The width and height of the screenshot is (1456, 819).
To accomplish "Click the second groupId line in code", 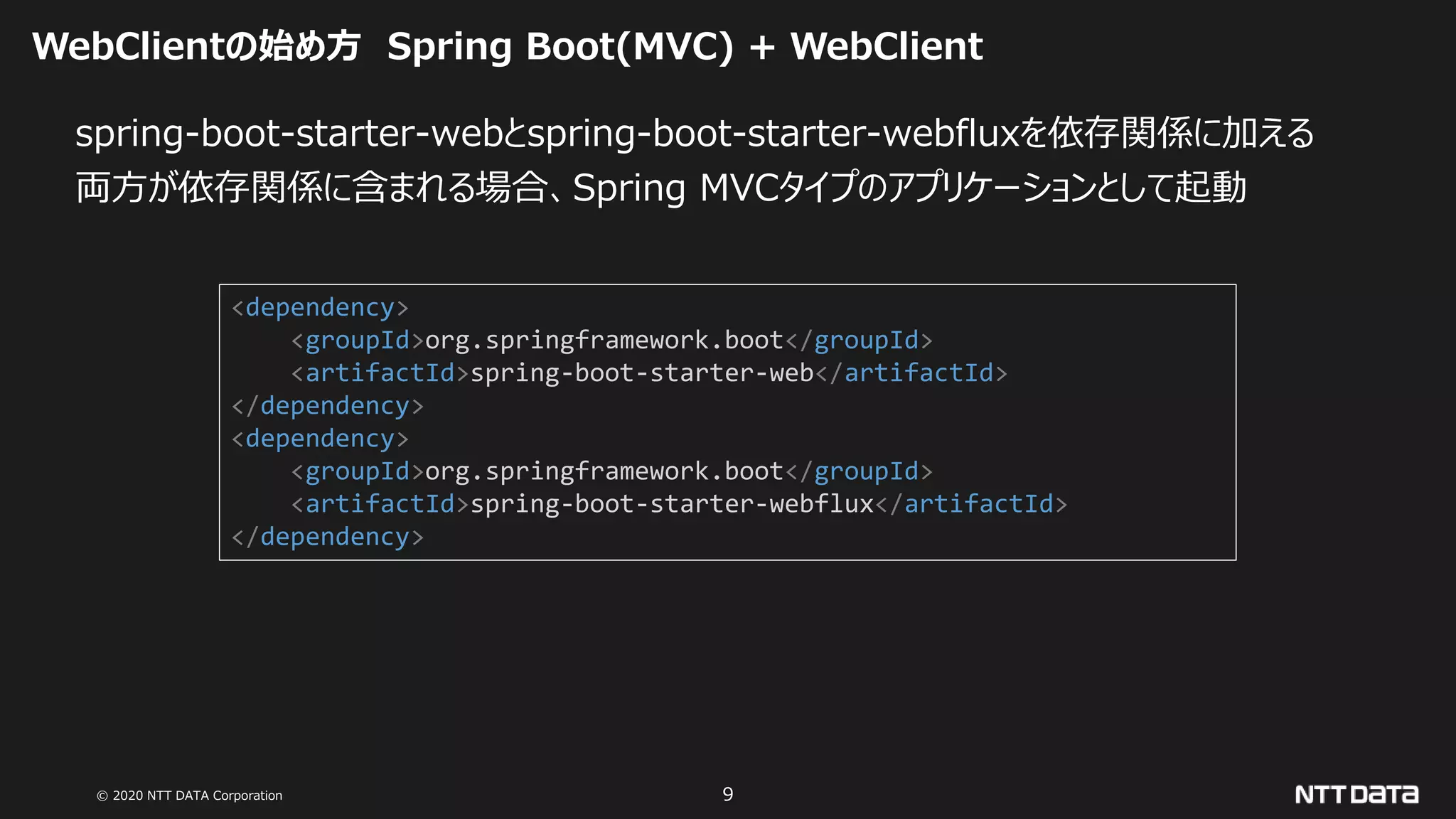I will tap(611, 471).
